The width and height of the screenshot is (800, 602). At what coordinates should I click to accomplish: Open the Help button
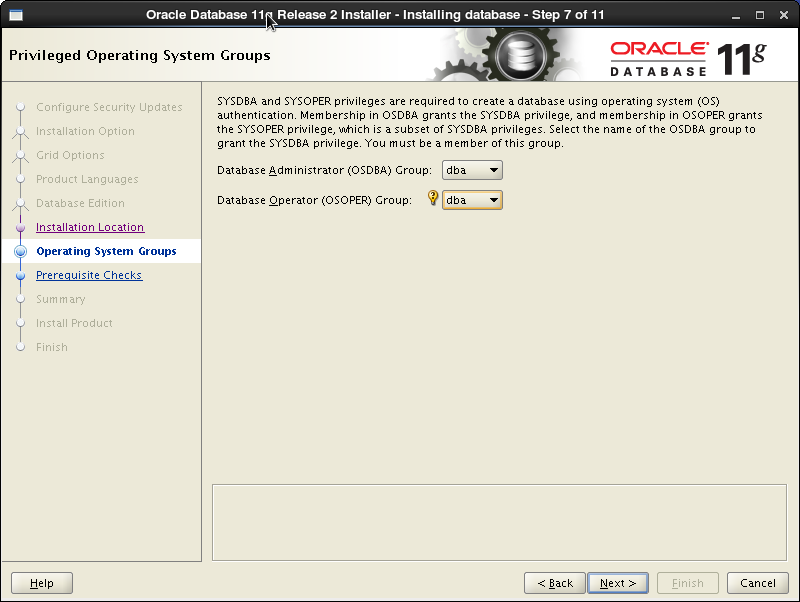(x=42, y=583)
